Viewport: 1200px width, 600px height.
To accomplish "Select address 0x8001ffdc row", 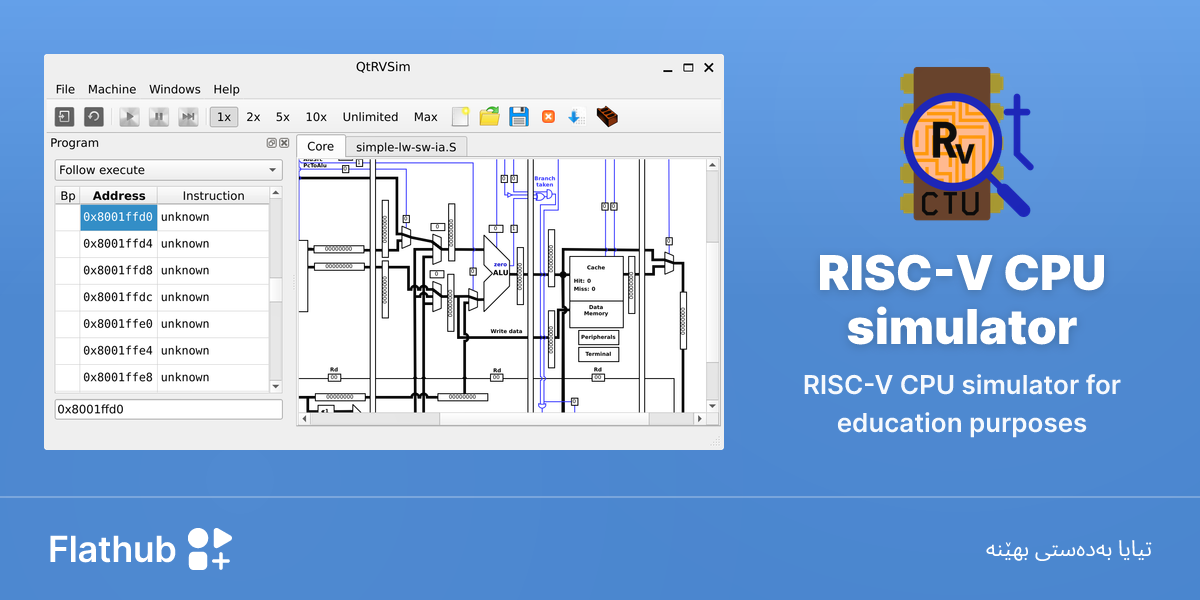I will [x=162, y=297].
